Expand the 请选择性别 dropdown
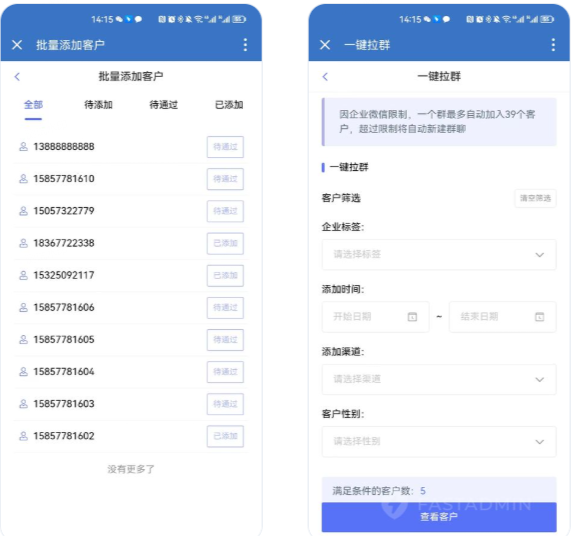573x536 pixels. (x=439, y=441)
